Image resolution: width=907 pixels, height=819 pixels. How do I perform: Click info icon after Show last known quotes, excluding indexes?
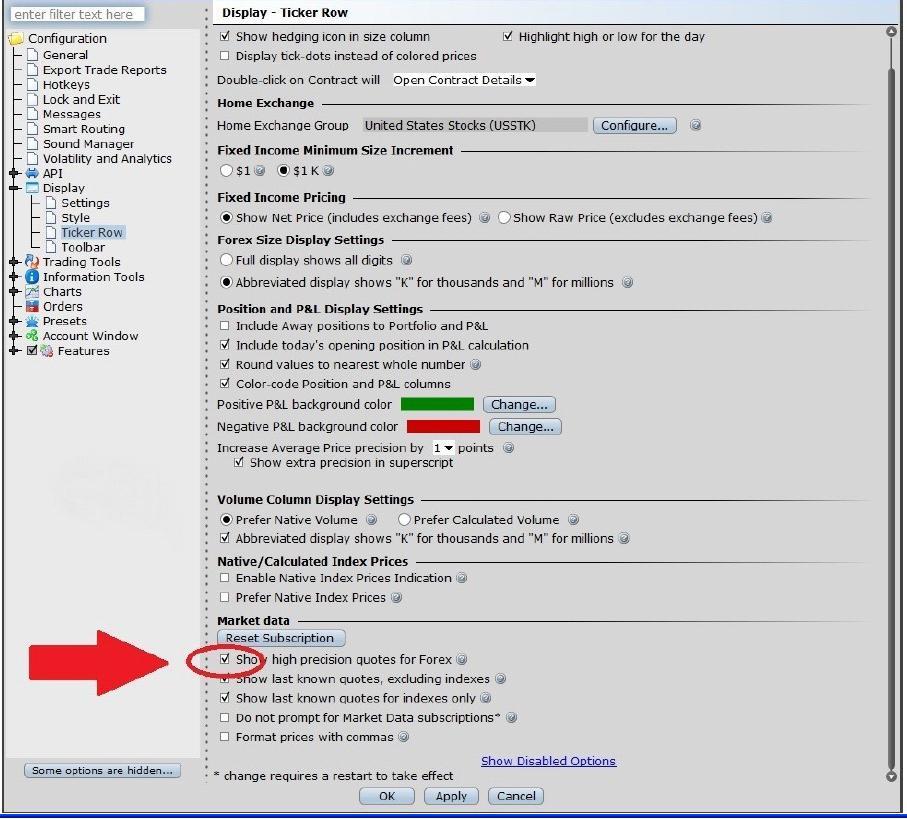coord(500,679)
